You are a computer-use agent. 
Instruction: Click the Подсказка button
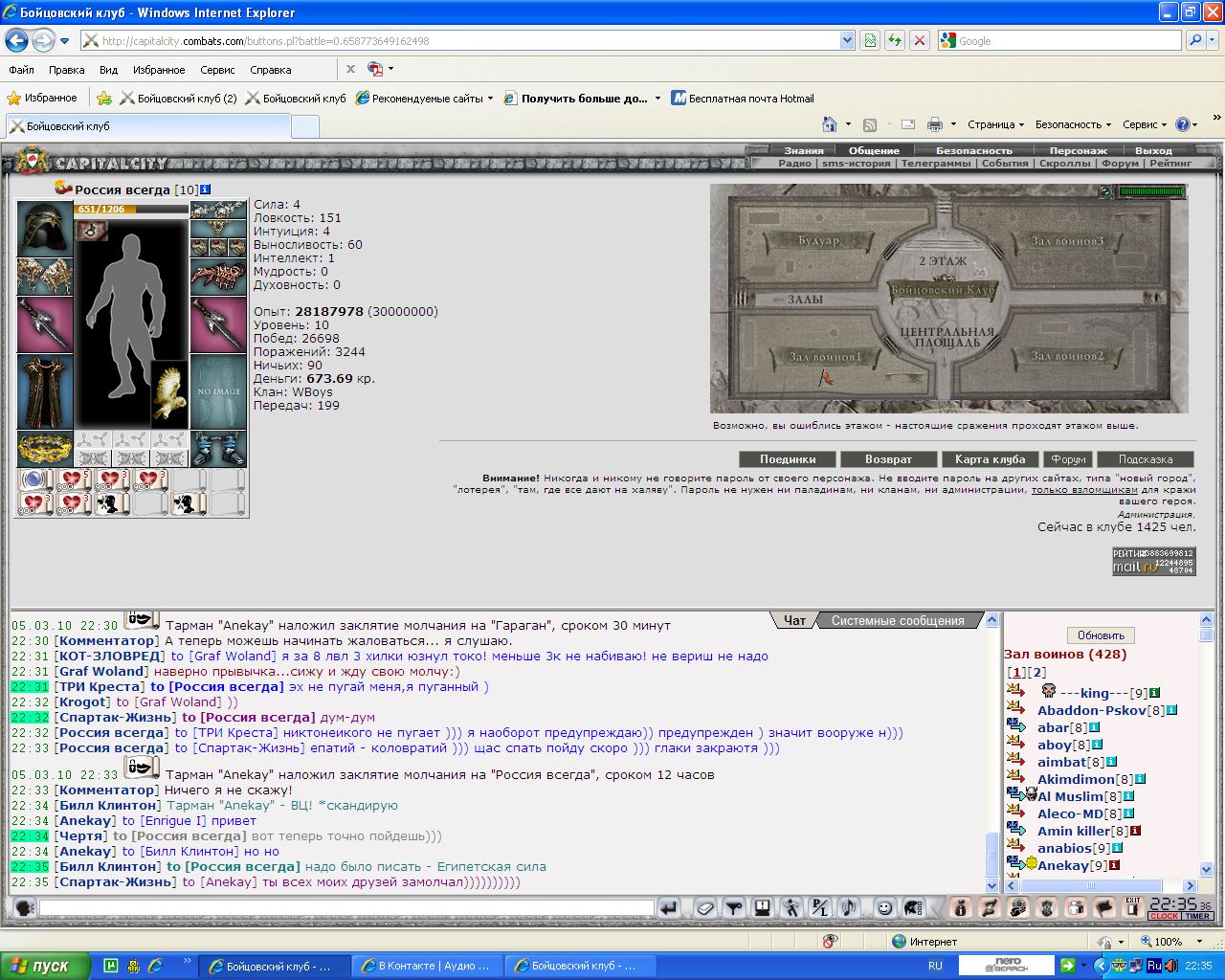click(1145, 459)
